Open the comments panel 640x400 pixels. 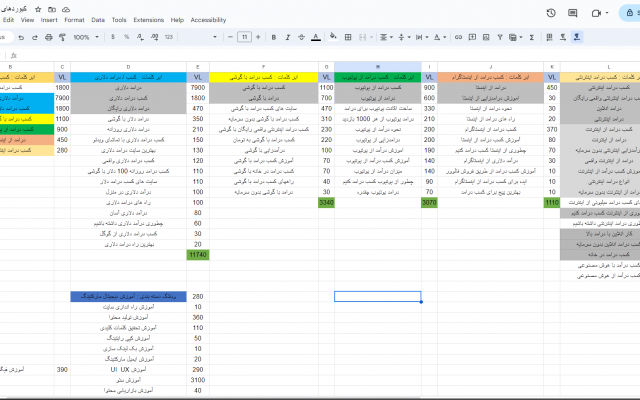tap(573, 13)
